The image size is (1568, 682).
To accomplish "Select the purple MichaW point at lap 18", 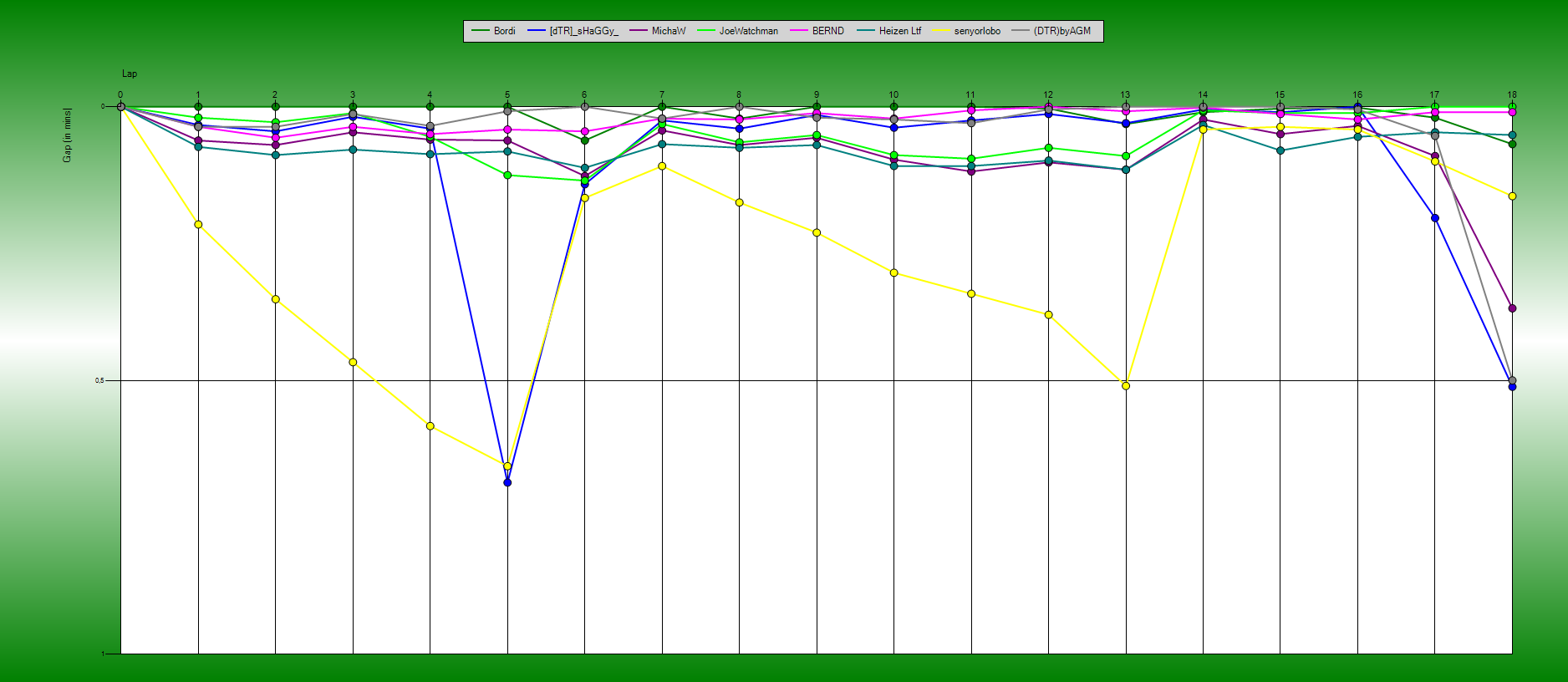I will 1512,308.
